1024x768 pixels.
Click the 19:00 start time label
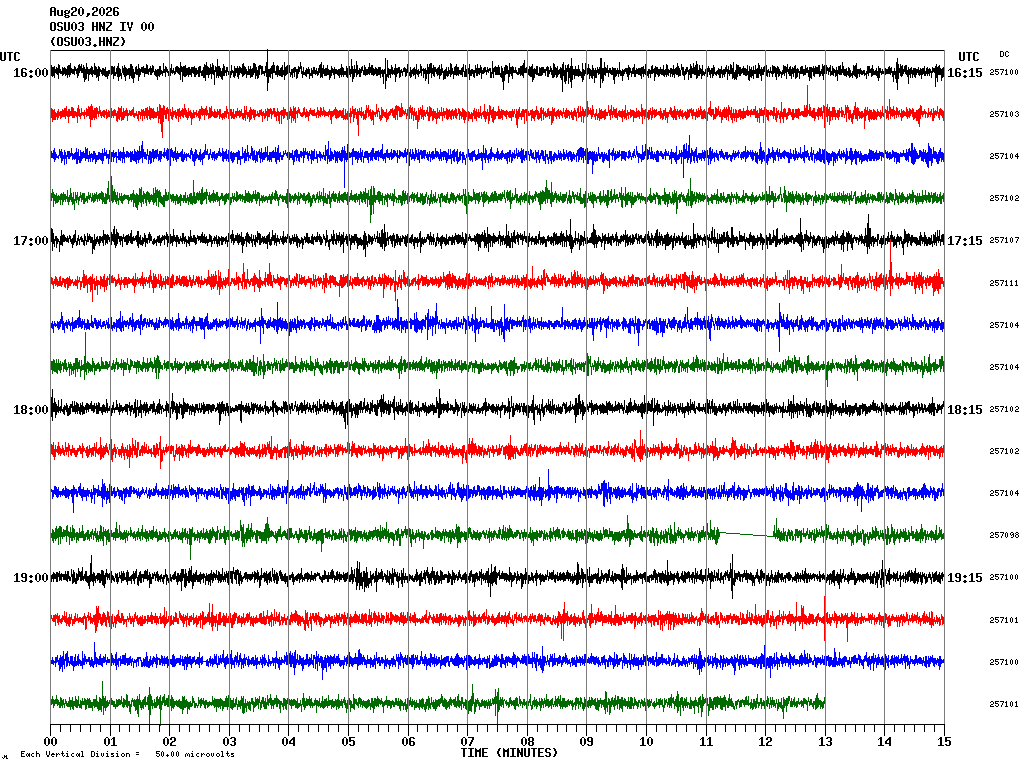point(31,578)
